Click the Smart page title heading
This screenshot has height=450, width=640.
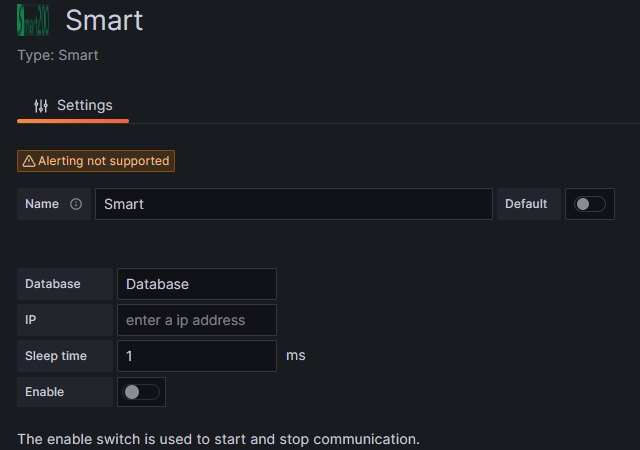[104, 20]
